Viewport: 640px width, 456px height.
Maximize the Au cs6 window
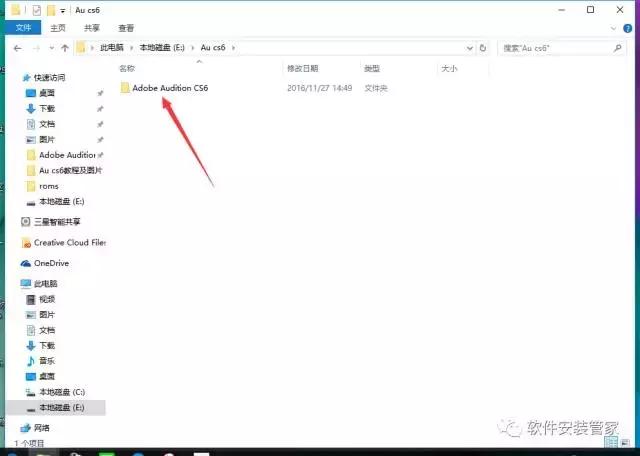click(590, 10)
